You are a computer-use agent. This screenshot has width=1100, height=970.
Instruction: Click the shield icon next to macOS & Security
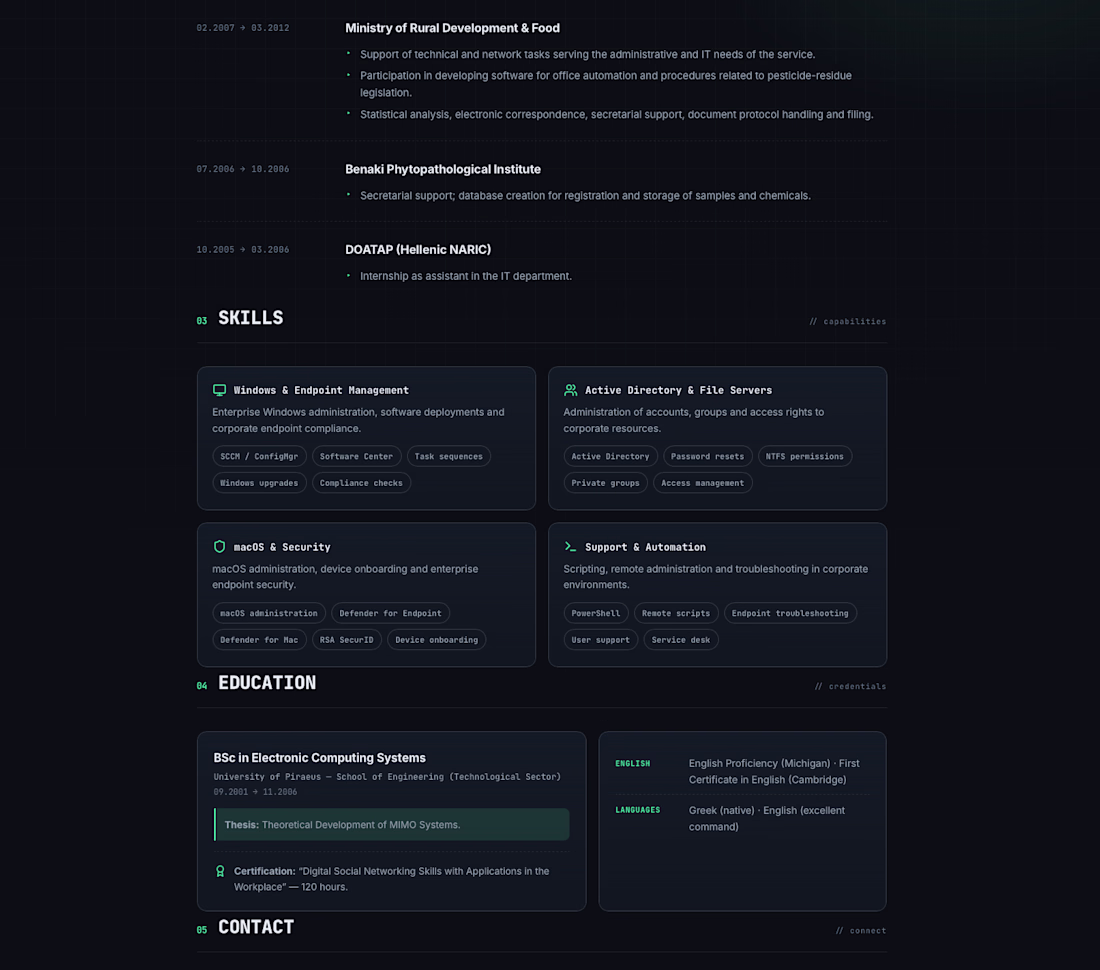tap(220, 546)
